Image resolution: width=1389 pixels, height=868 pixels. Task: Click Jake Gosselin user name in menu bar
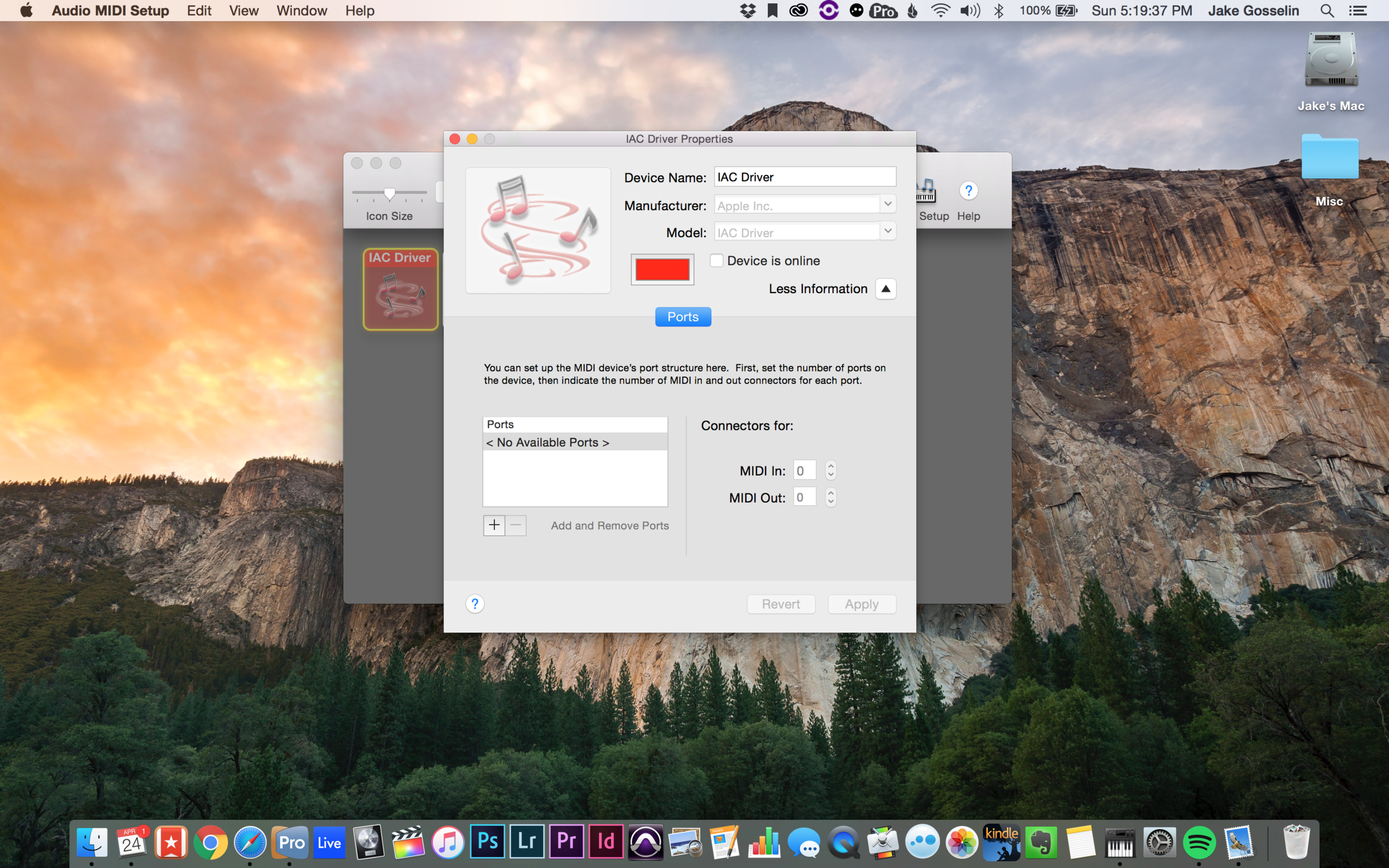[1253, 11]
